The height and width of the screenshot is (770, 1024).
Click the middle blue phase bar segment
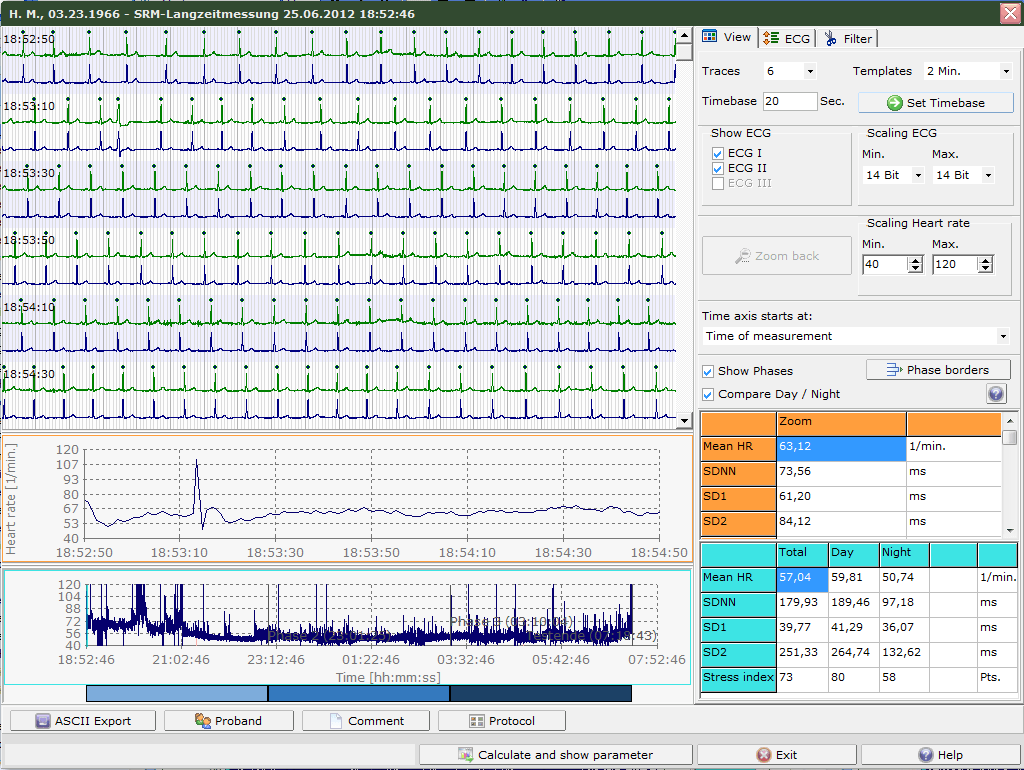tap(358, 693)
